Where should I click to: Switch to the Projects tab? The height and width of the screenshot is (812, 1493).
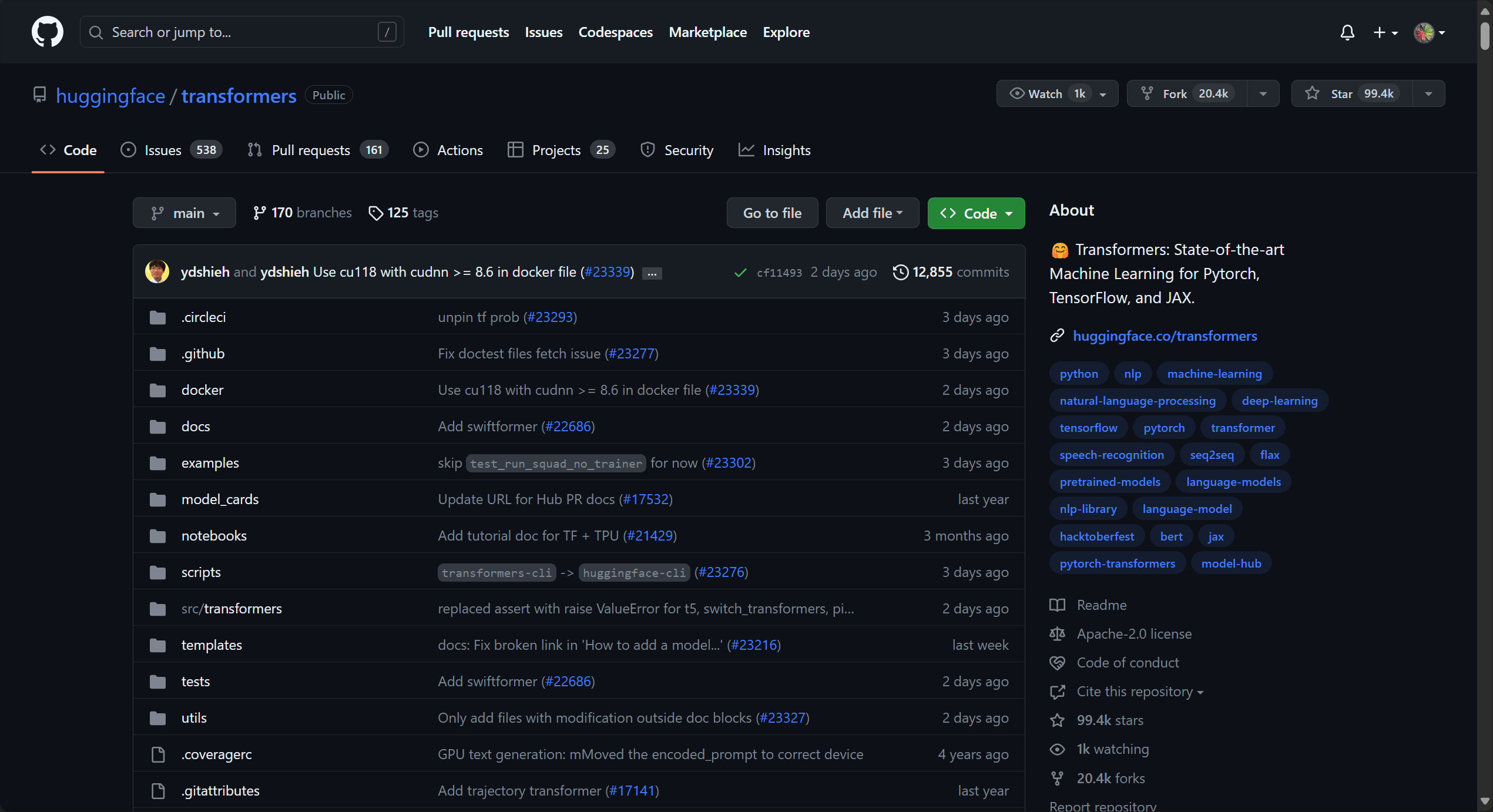561,150
